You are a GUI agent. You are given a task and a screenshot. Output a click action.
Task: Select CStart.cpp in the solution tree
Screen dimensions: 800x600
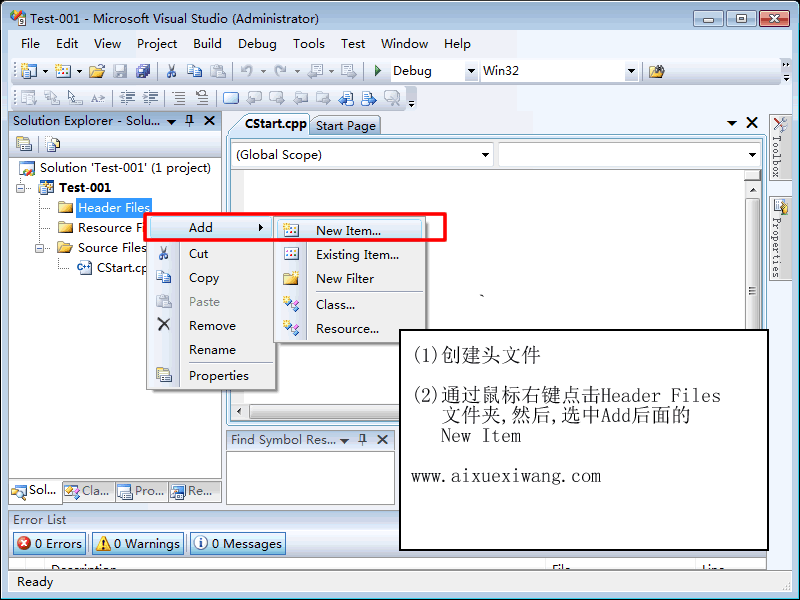(120, 268)
